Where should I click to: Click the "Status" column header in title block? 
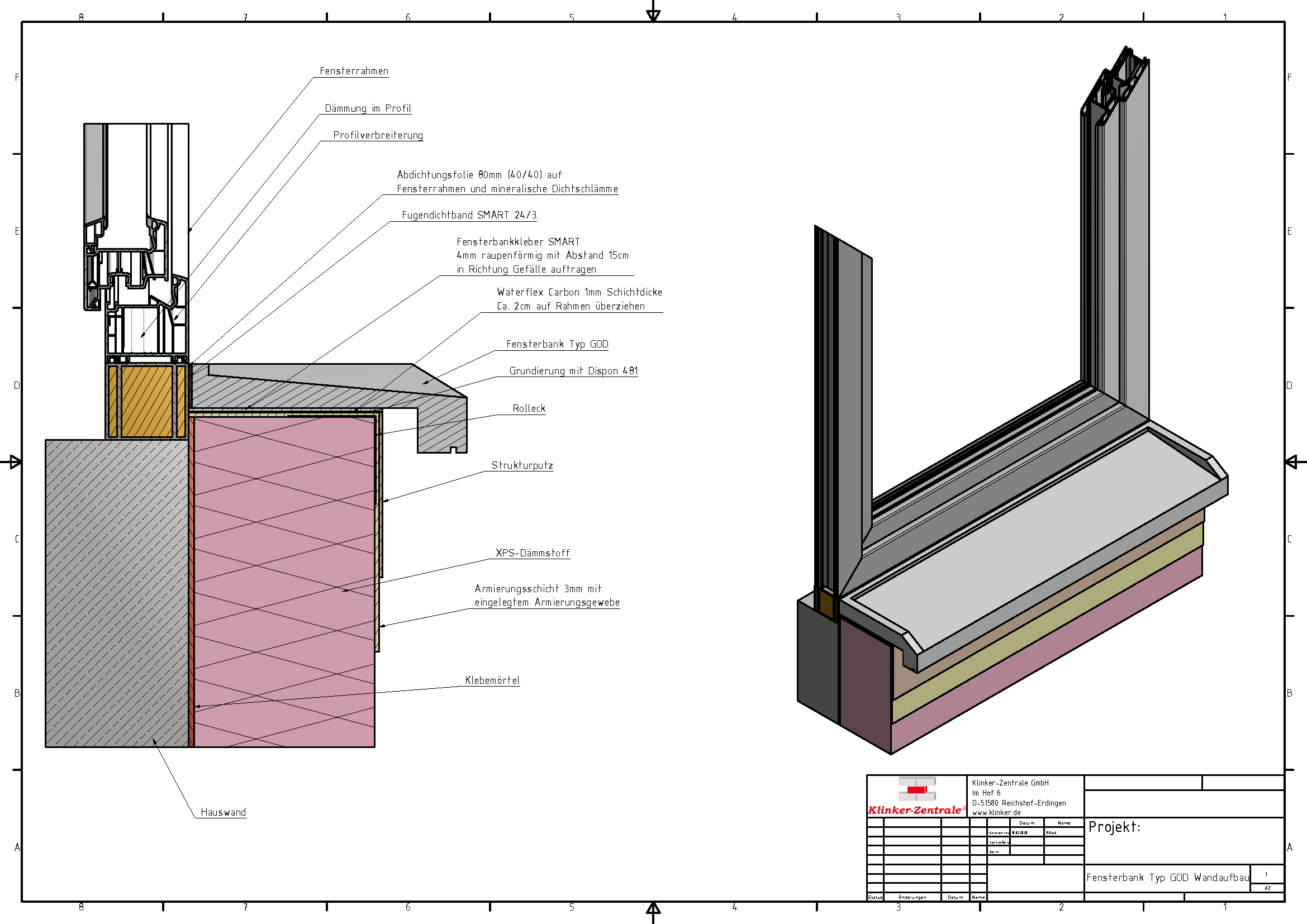pyautogui.click(x=875, y=897)
